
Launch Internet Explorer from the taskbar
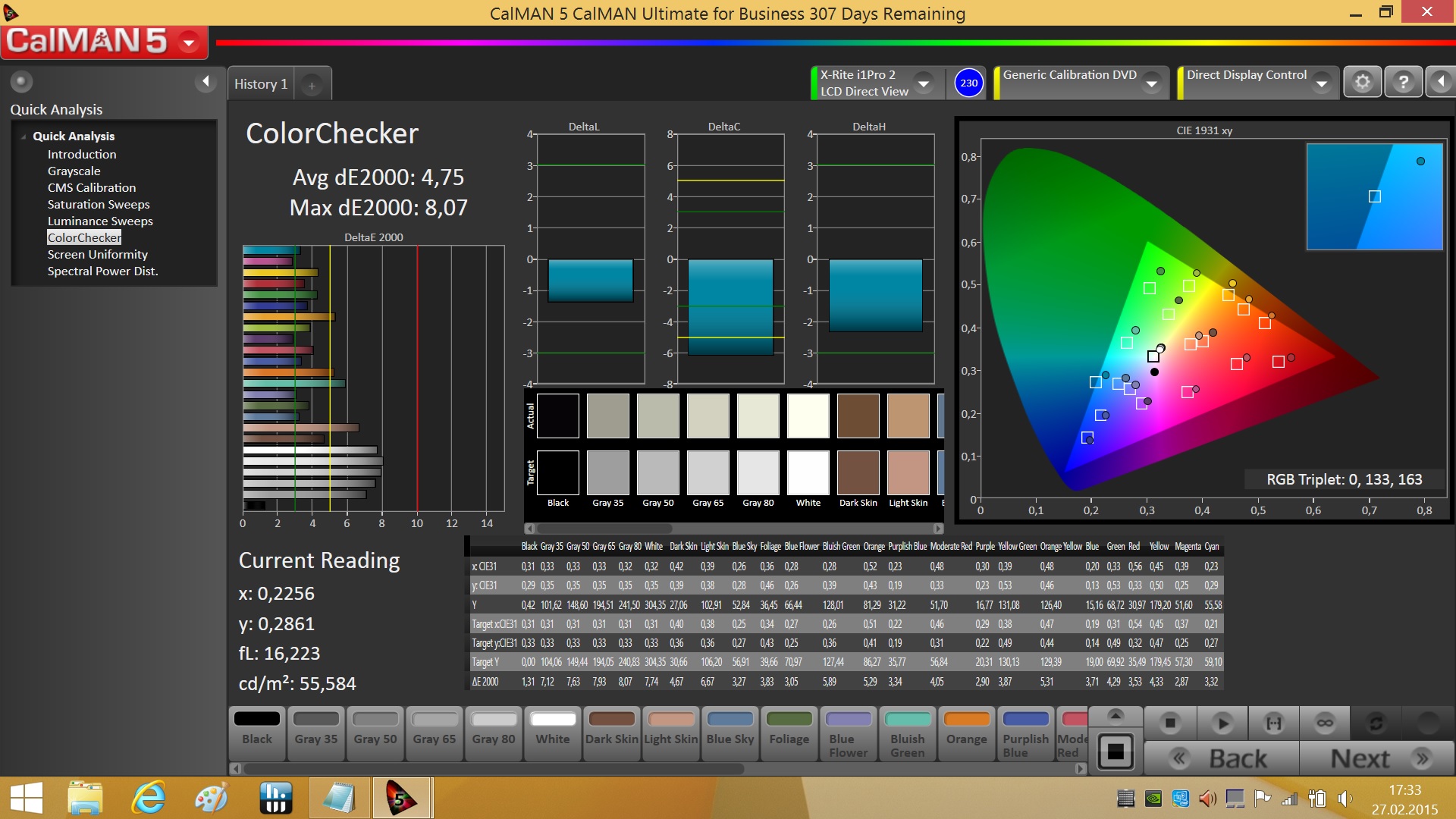click(149, 799)
